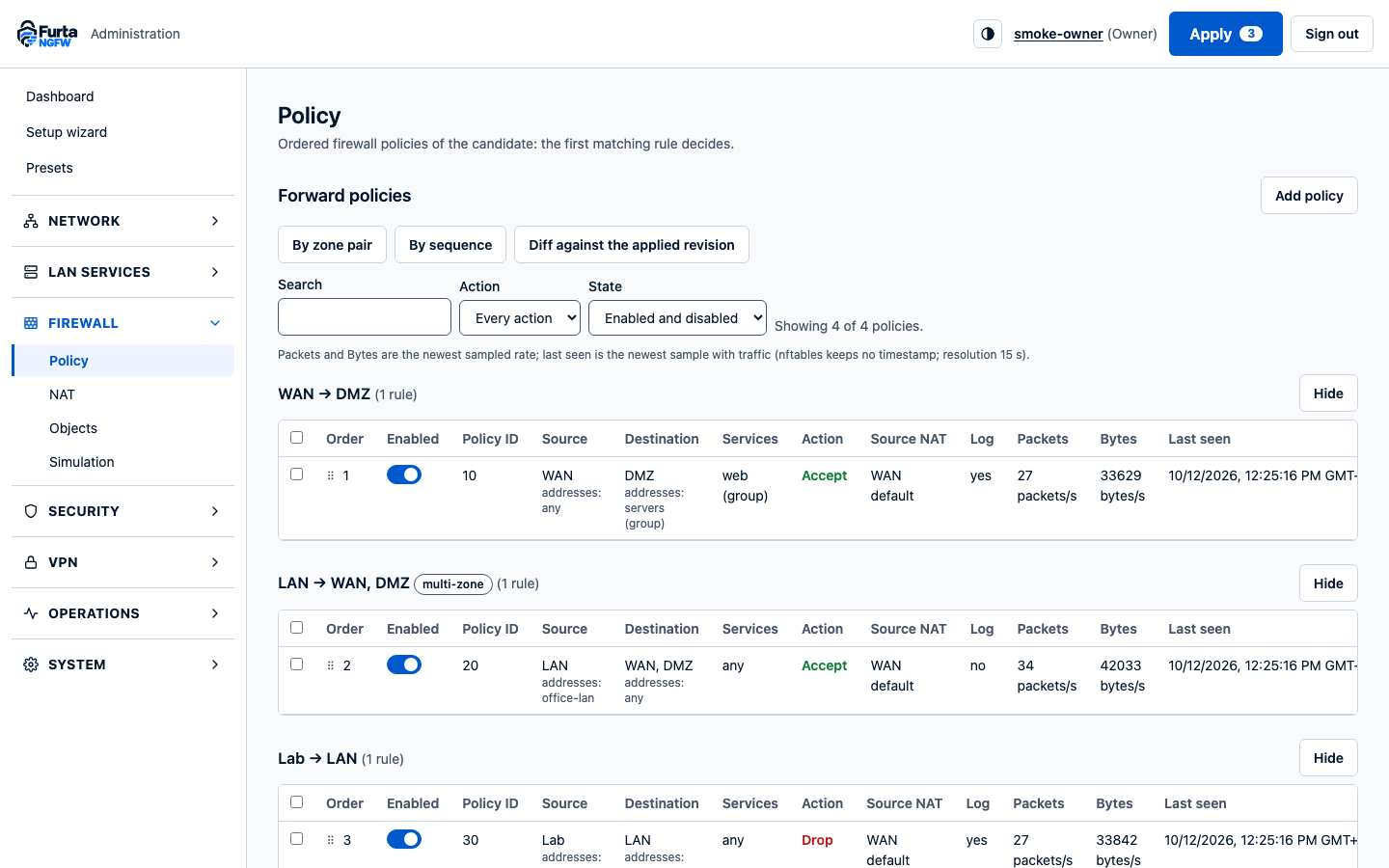Click the Add policy button
This screenshot has width=1389, height=868.
pos(1309,196)
